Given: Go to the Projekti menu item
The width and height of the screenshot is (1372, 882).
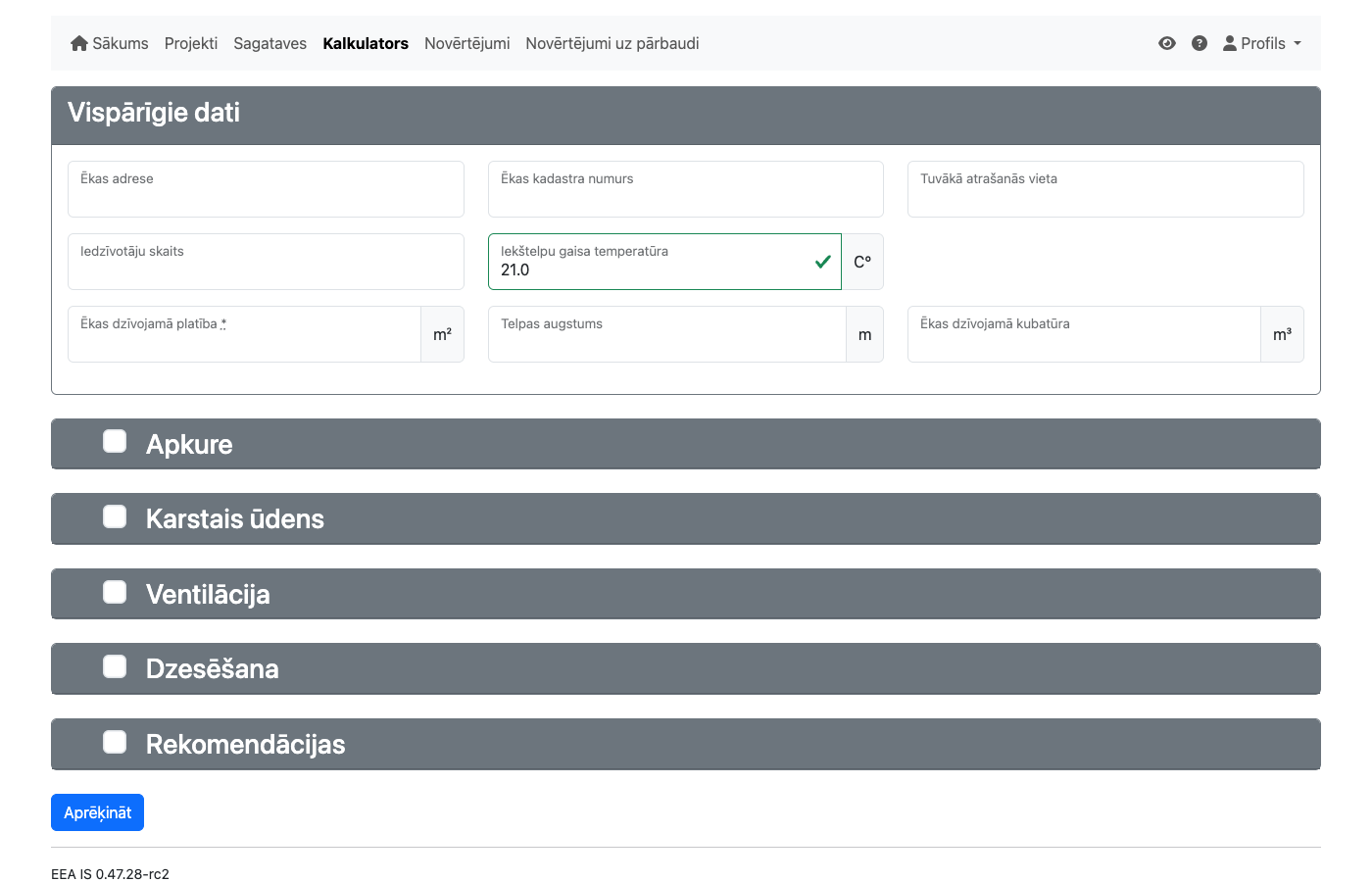Looking at the screenshot, I should (x=191, y=43).
